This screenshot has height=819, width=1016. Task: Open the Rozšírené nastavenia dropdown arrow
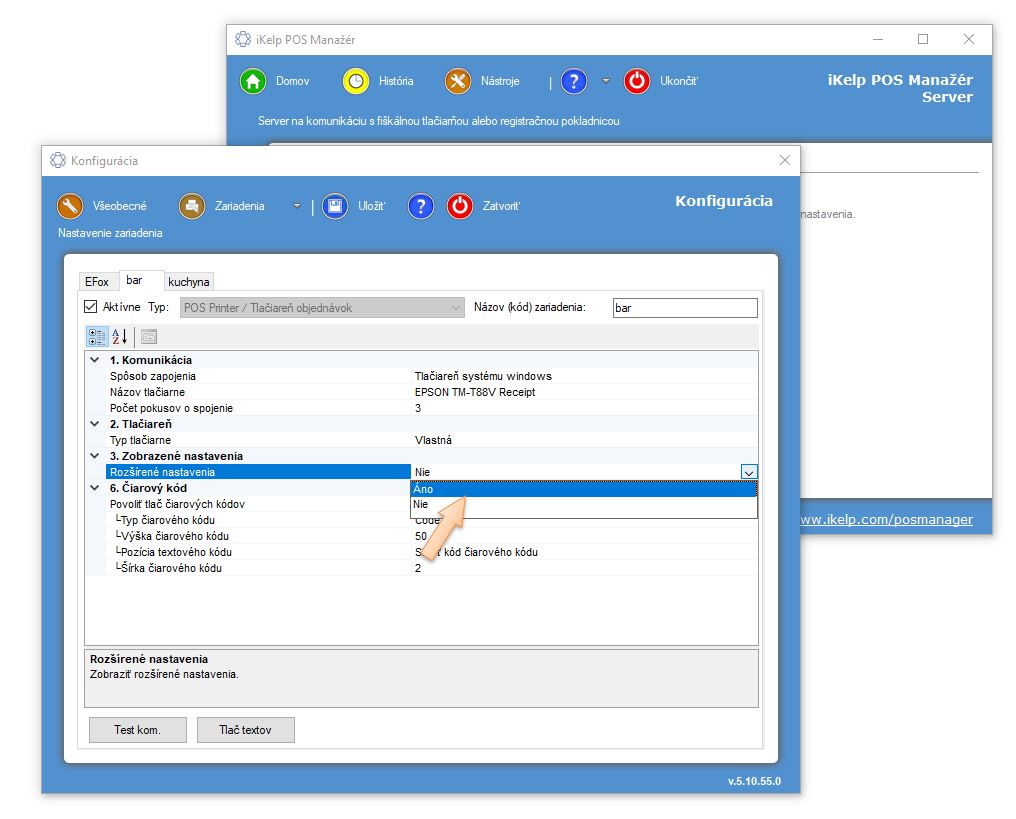coord(749,472)
